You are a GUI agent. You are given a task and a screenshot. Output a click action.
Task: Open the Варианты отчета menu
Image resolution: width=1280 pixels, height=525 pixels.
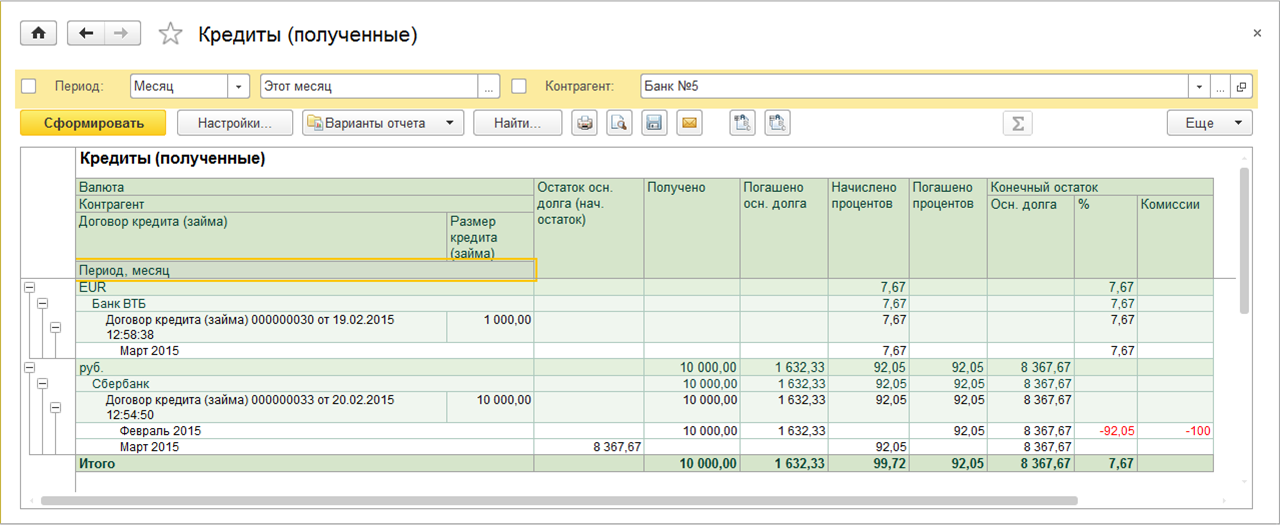(x=383, y=123)
